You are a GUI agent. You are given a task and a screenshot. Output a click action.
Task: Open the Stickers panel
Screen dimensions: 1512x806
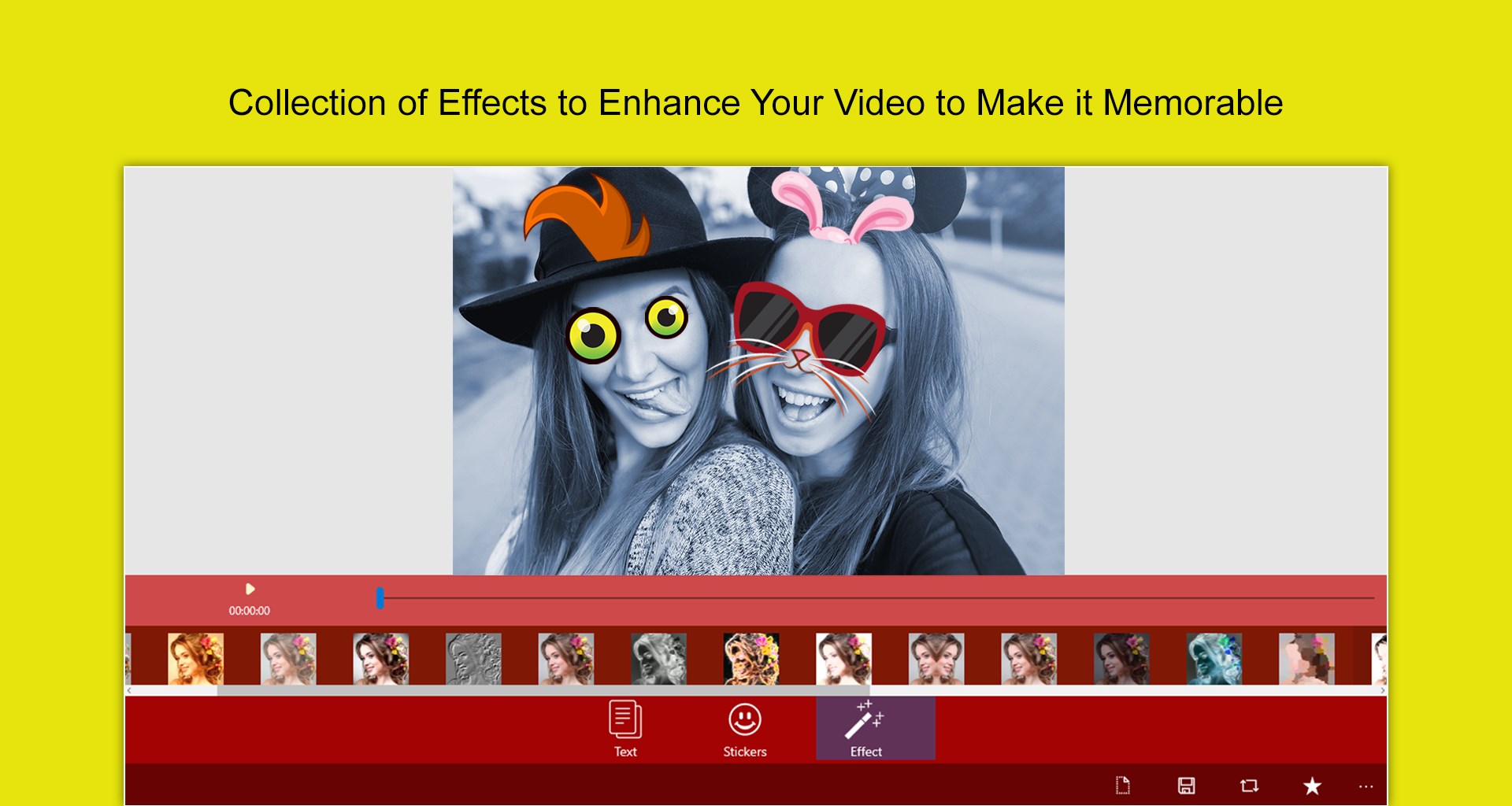(745, 729)
